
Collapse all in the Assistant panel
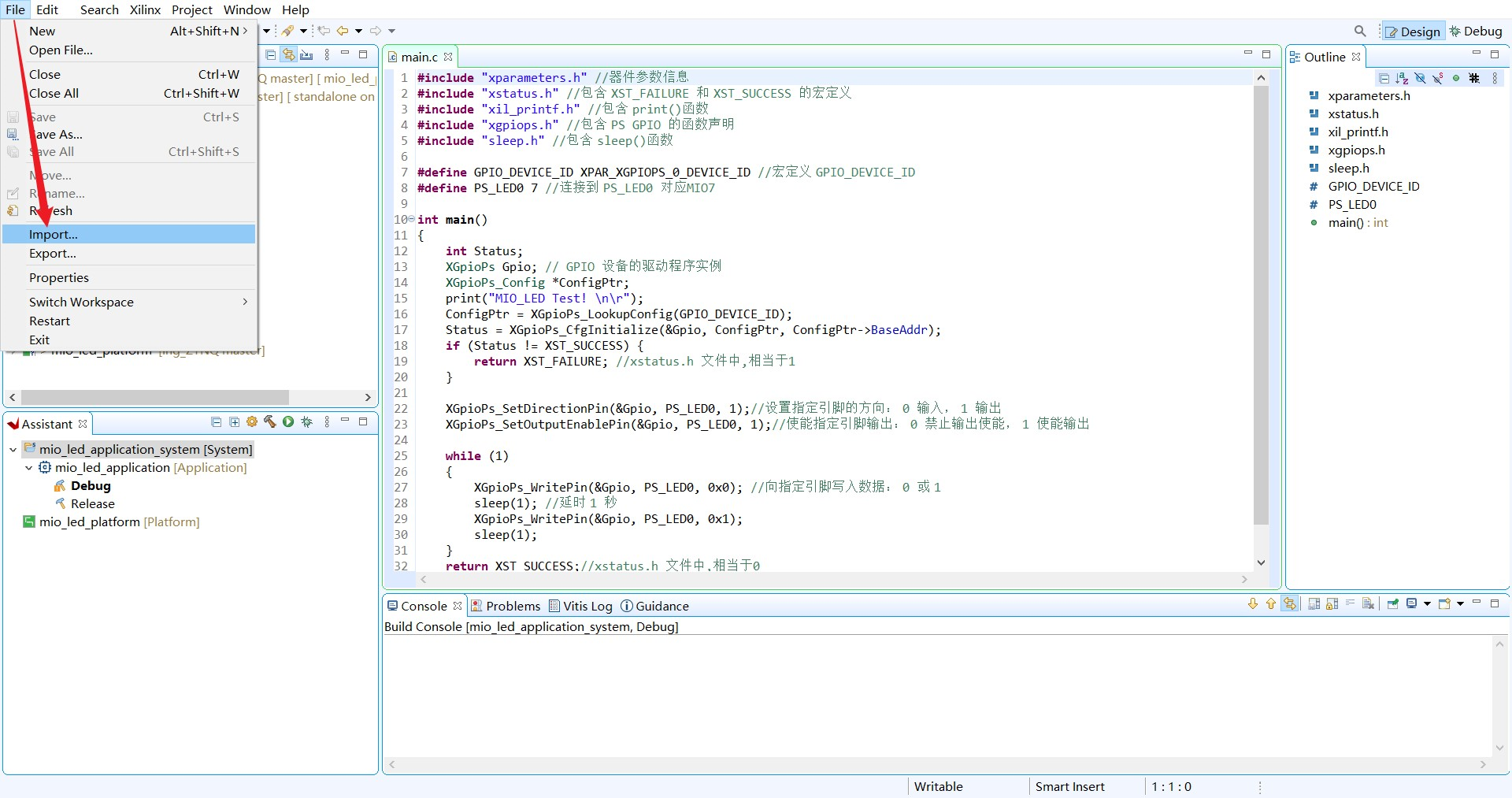pyautogui.click(x=217, y=422)
